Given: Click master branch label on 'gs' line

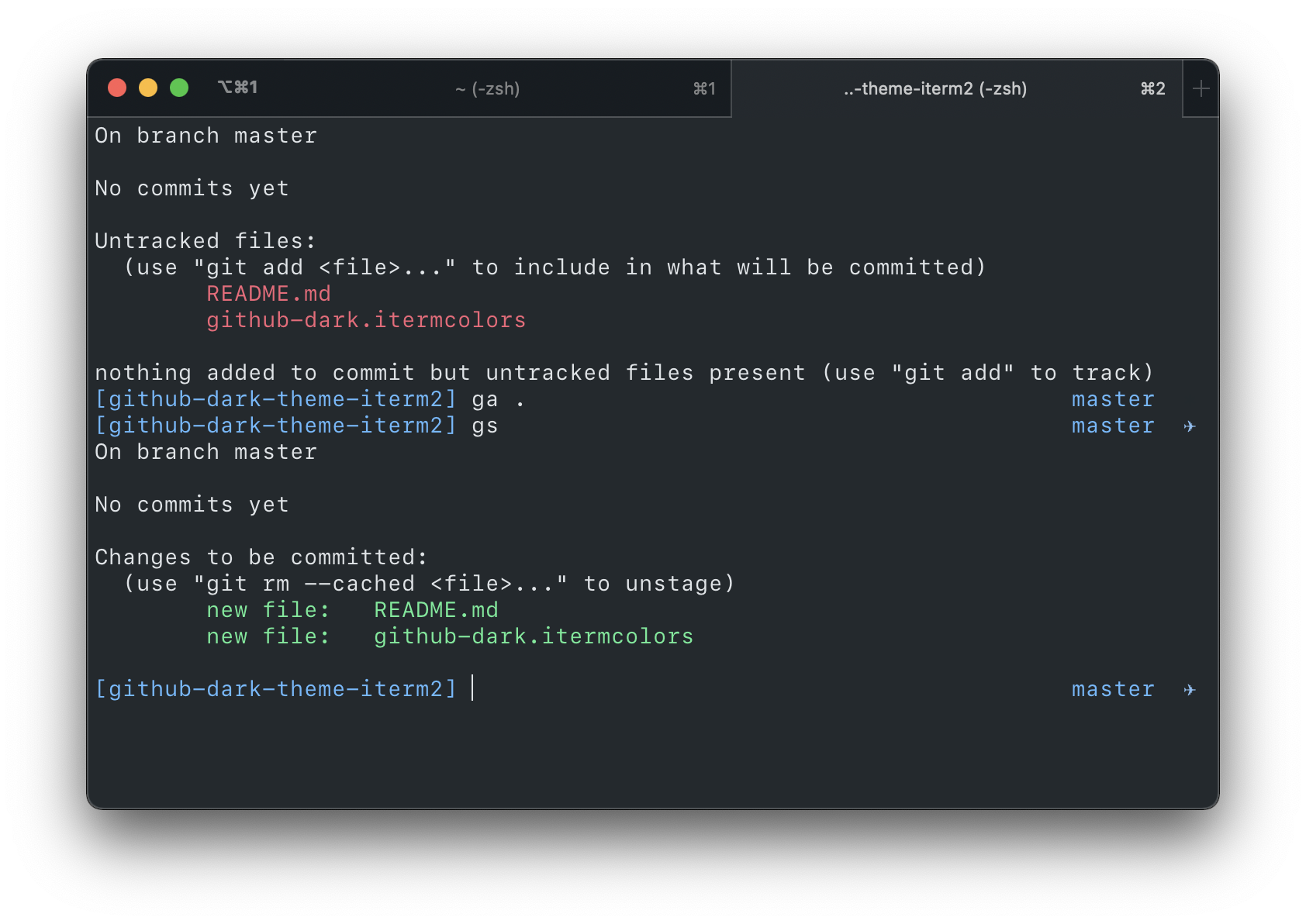Looking at the screenshot, I should tap(1113, 426).
